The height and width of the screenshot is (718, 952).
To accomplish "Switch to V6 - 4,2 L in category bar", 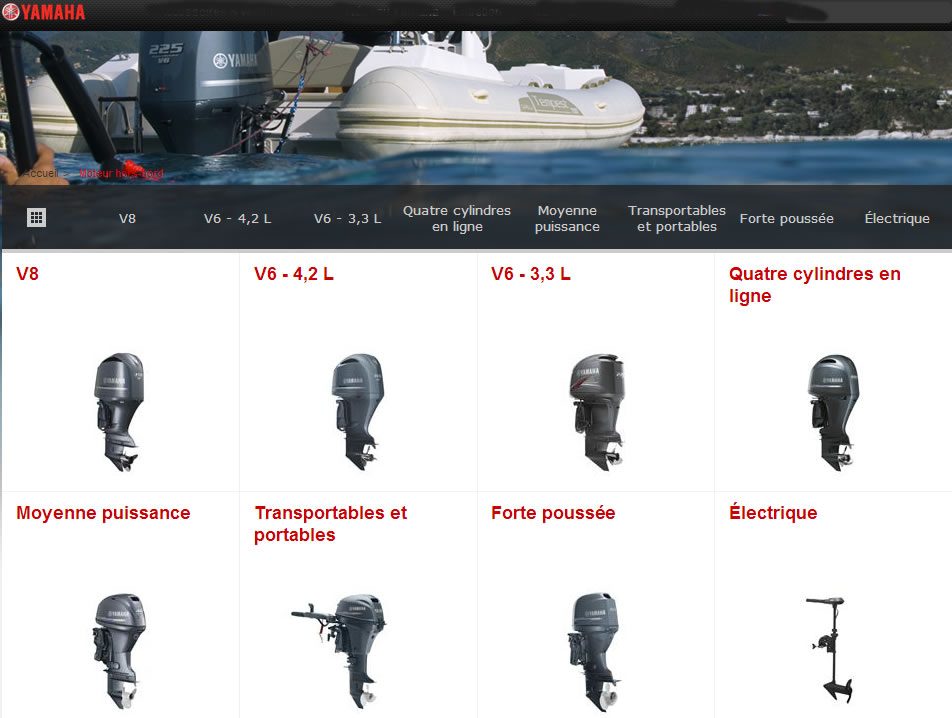I will [237, 218].
